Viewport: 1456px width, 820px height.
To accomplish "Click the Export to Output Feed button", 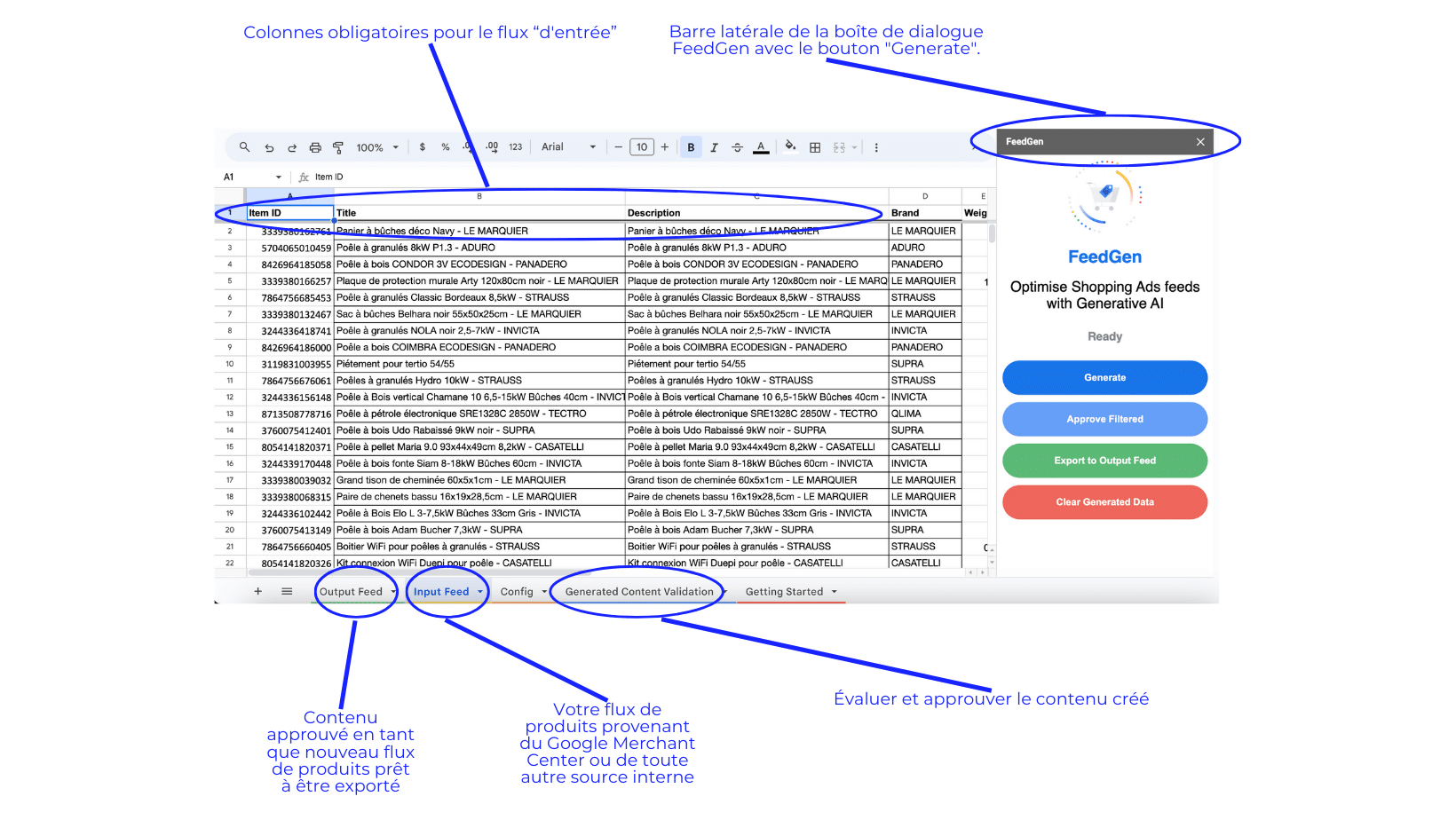I will coord(1105,461).
